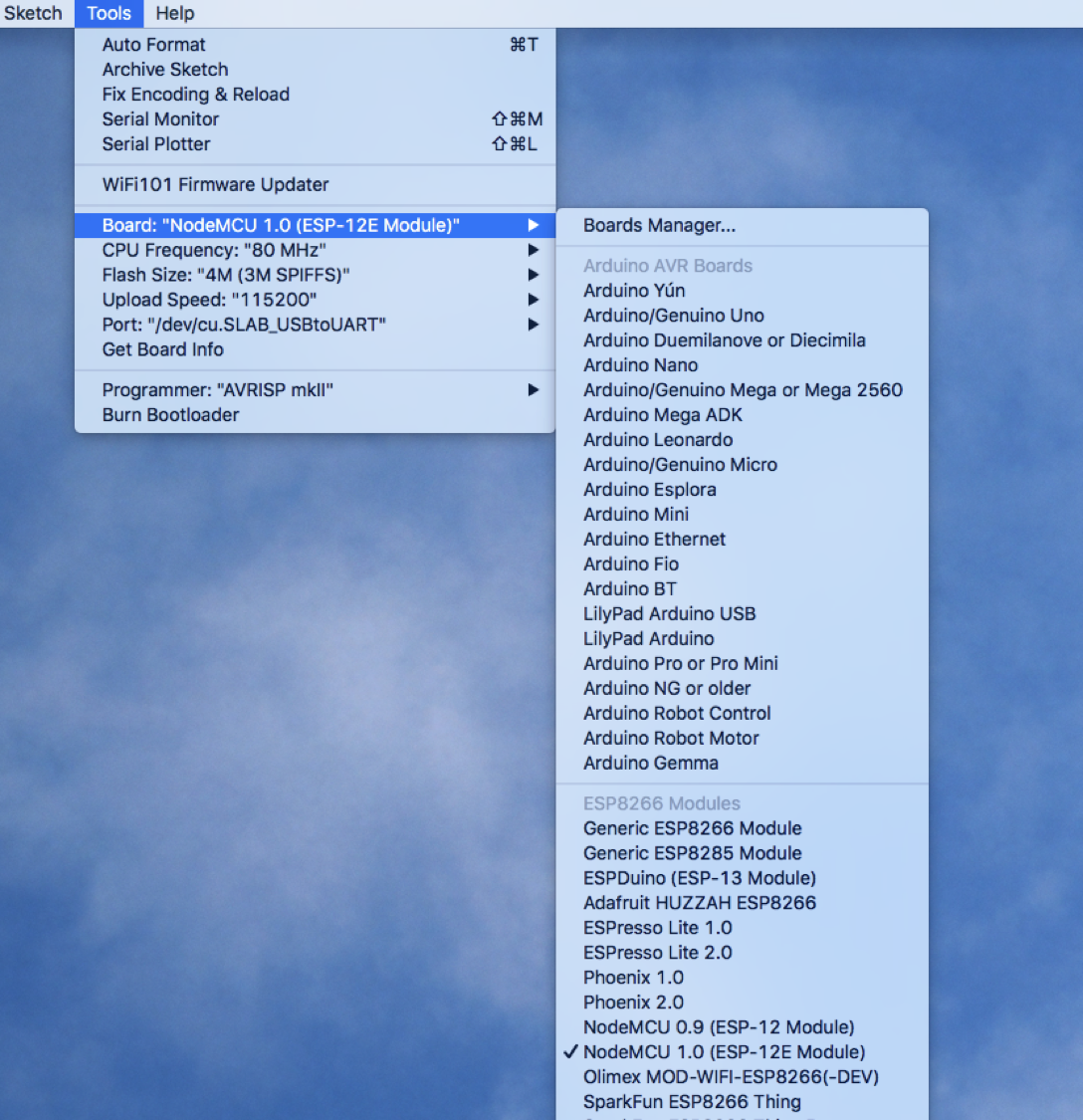Screen dimensions: 1083x1120
Task: Click Get Board Info
Action: [162, 349]
